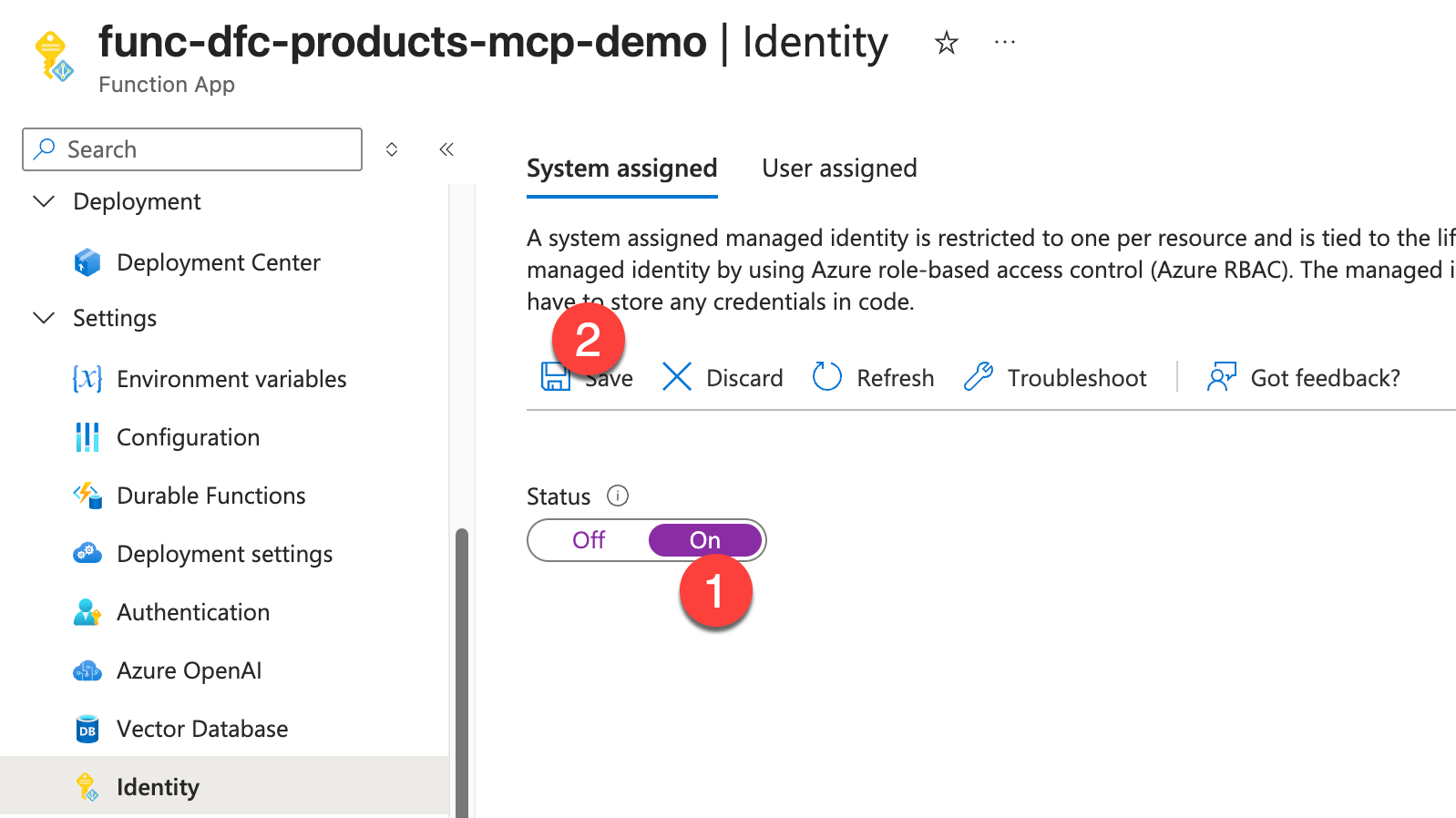
Task: Click the Environment variables icon
Action: coord(87,379)
